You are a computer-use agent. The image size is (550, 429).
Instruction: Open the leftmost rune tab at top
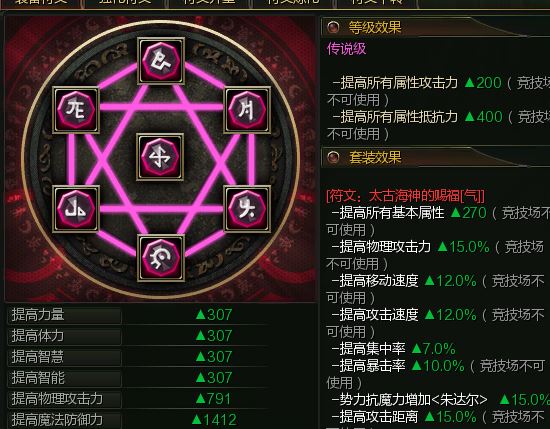[41, 2]
